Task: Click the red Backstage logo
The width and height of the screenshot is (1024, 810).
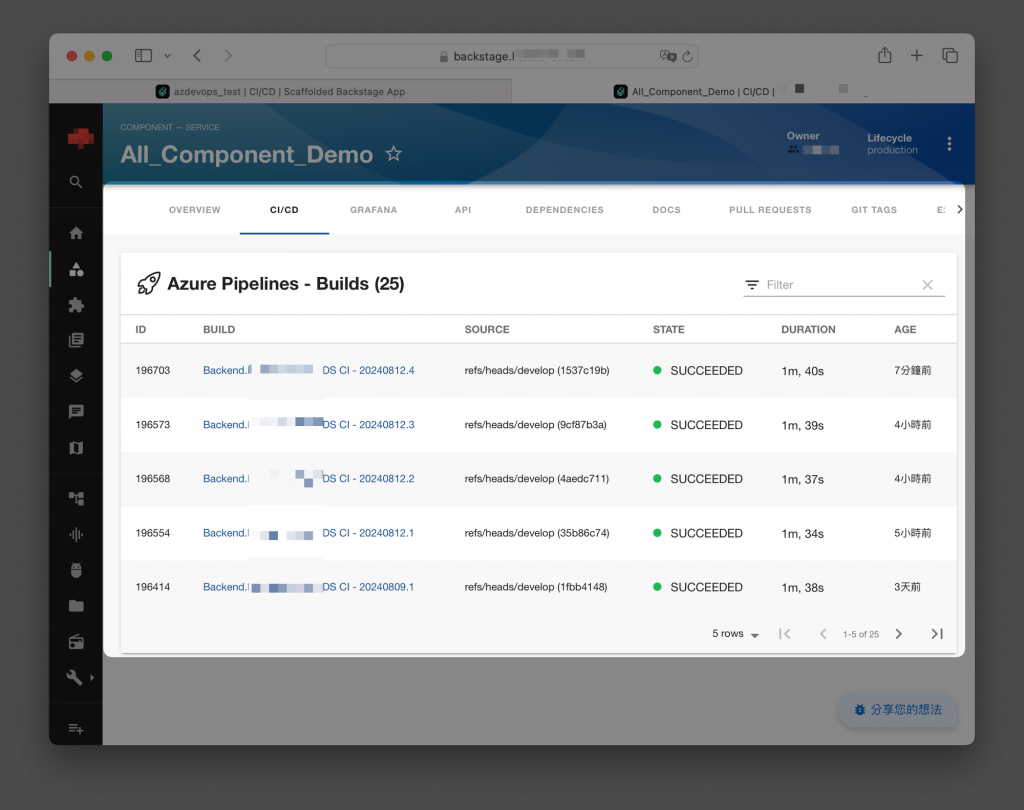Action: 80,138
